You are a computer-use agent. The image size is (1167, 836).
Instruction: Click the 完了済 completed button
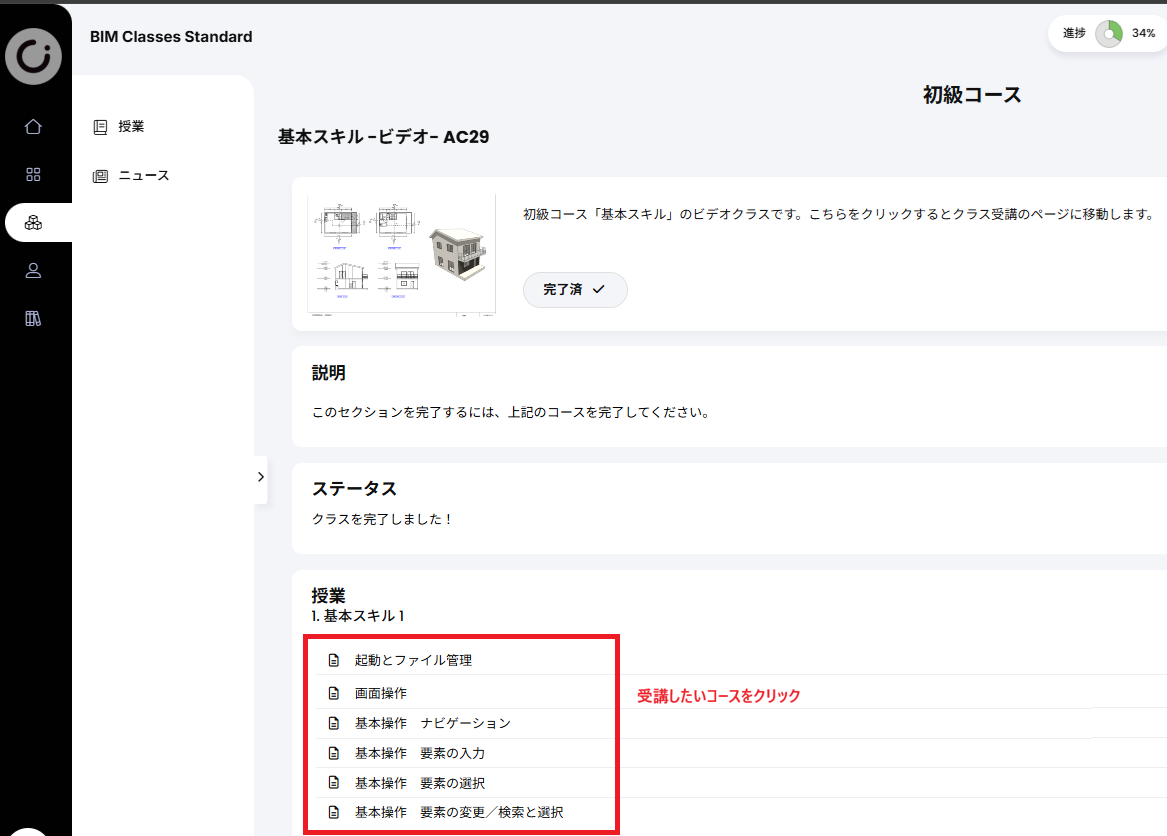[575, 290]
